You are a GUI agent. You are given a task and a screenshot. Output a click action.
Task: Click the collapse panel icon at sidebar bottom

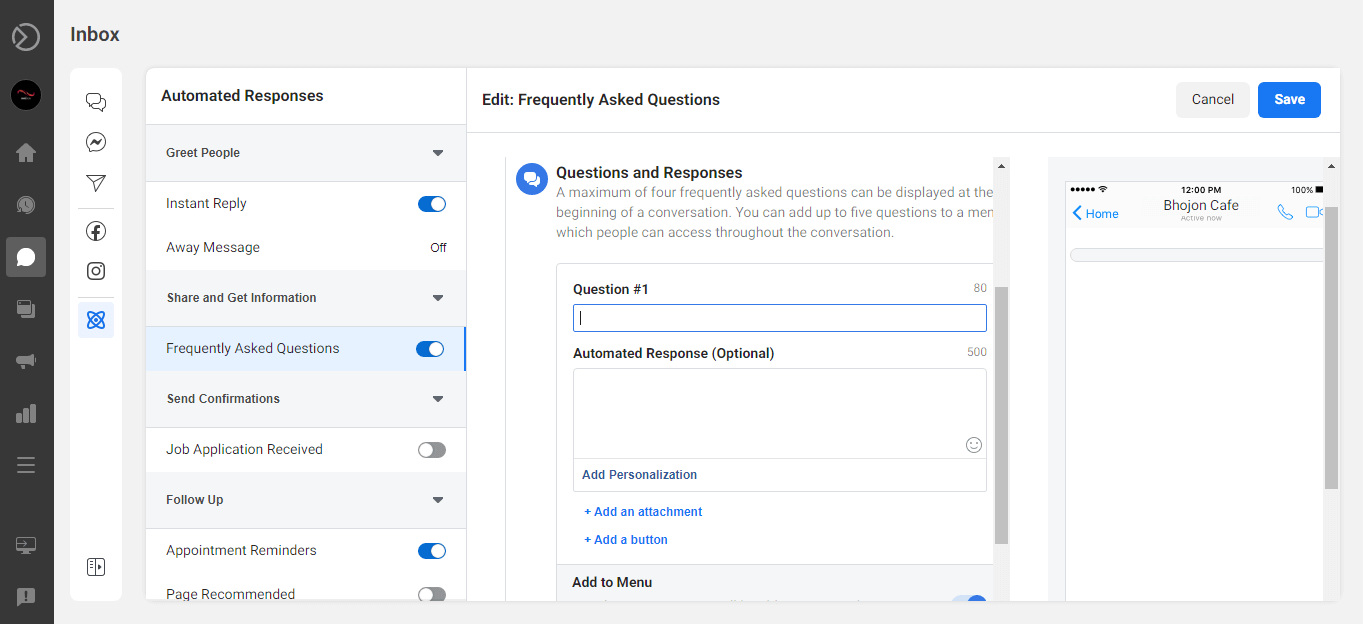95,566
